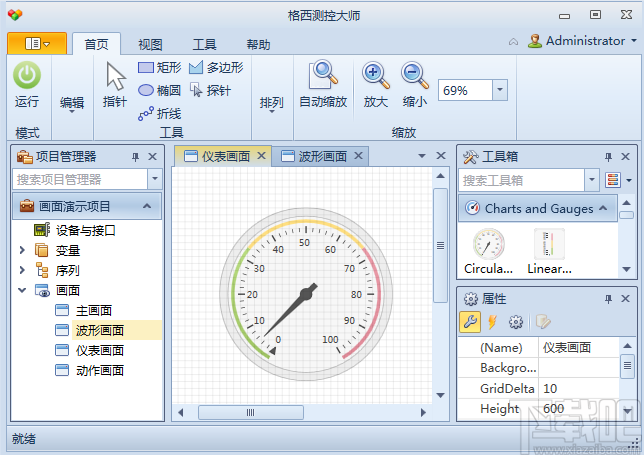
Task: Close the Project Manager panel
Action: click(152, 156)
